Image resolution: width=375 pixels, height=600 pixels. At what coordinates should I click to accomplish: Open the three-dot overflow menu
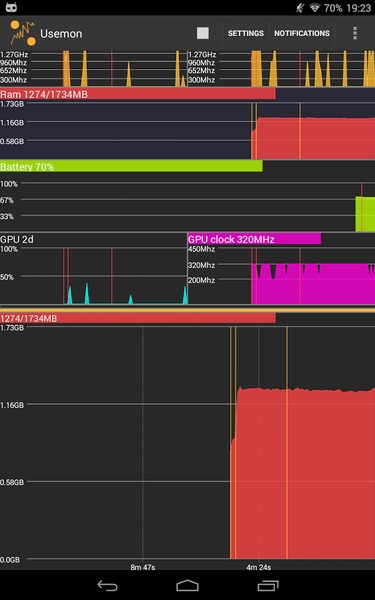pos(355,33)
